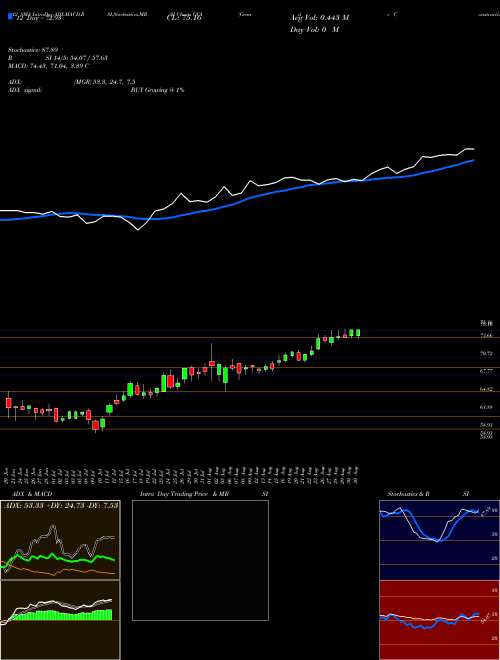Click the 61.88 price axis label
This screenshot has width=500, height=660.
(x=487, y=407)
